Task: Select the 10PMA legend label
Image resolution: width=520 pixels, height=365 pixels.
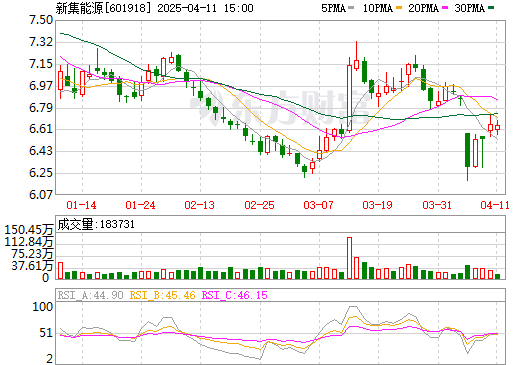Action: (378, 8)
